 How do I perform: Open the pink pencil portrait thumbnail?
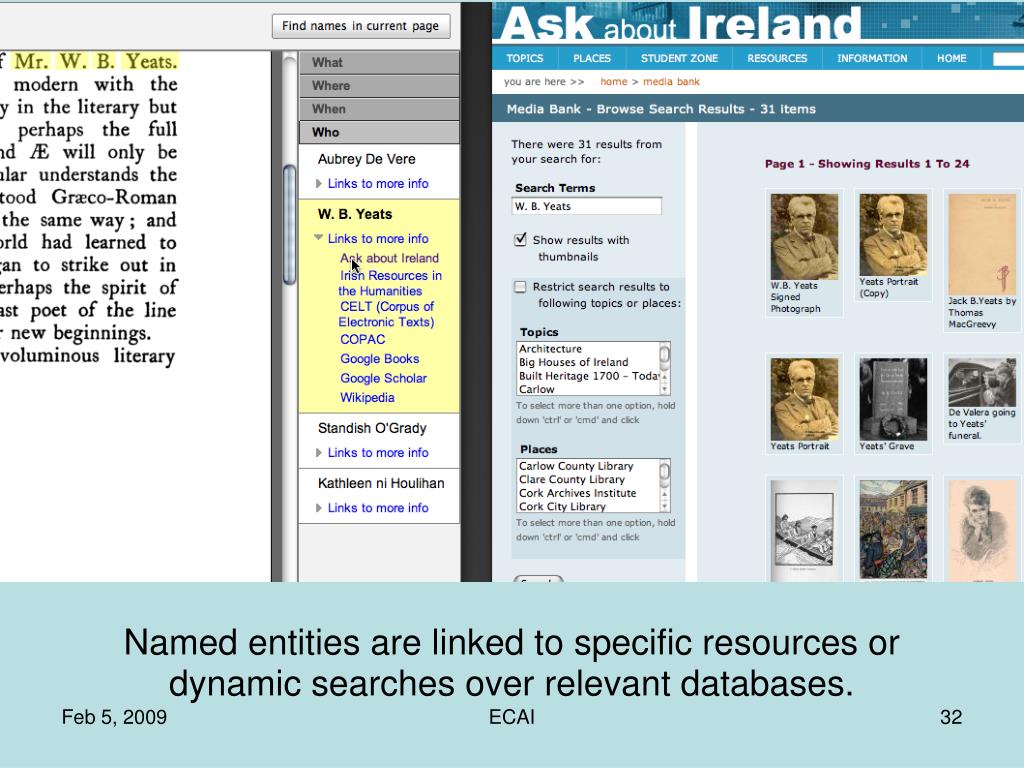pos(982,530)
